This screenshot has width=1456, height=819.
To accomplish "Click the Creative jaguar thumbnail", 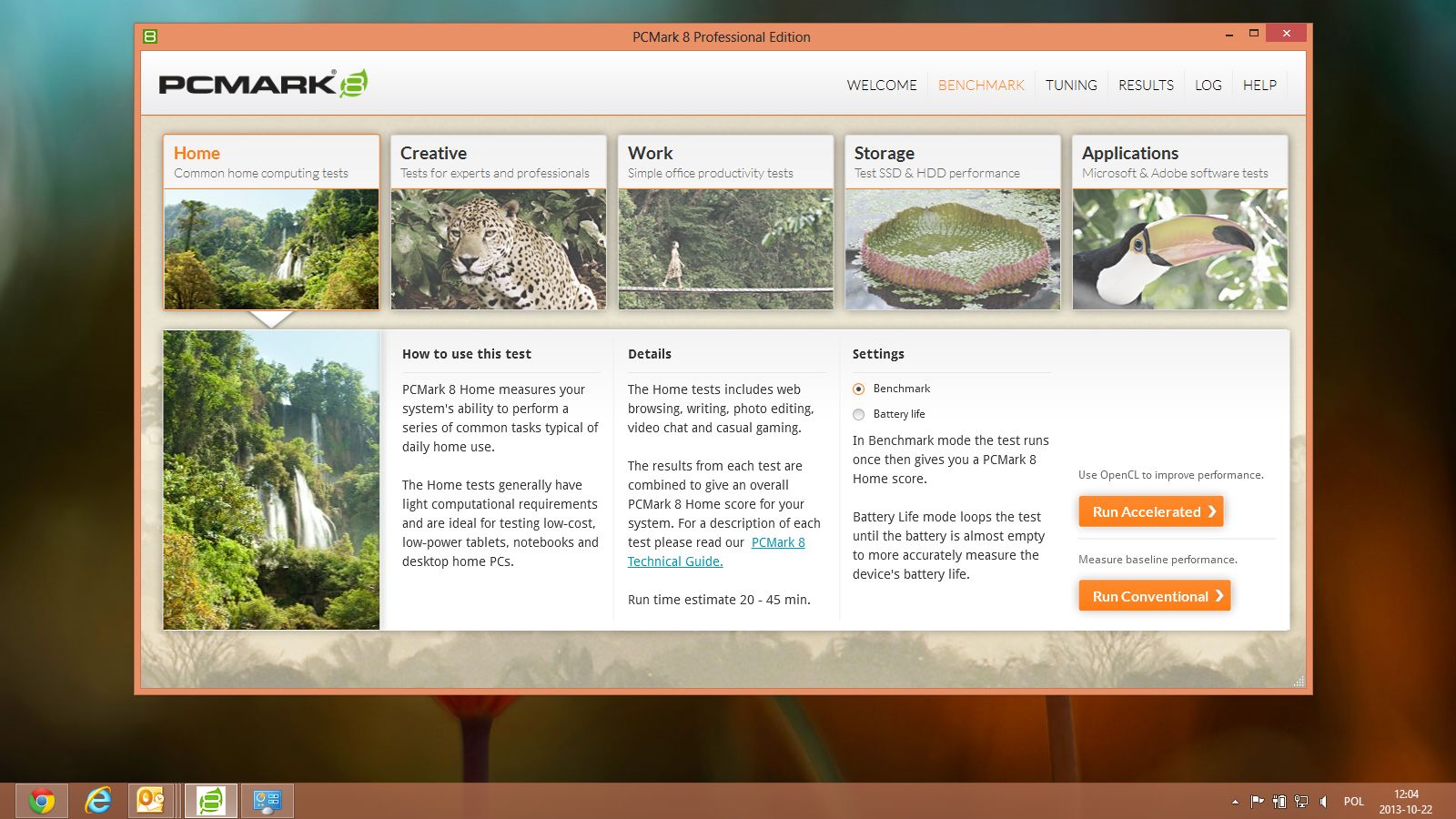I will 499,249.
